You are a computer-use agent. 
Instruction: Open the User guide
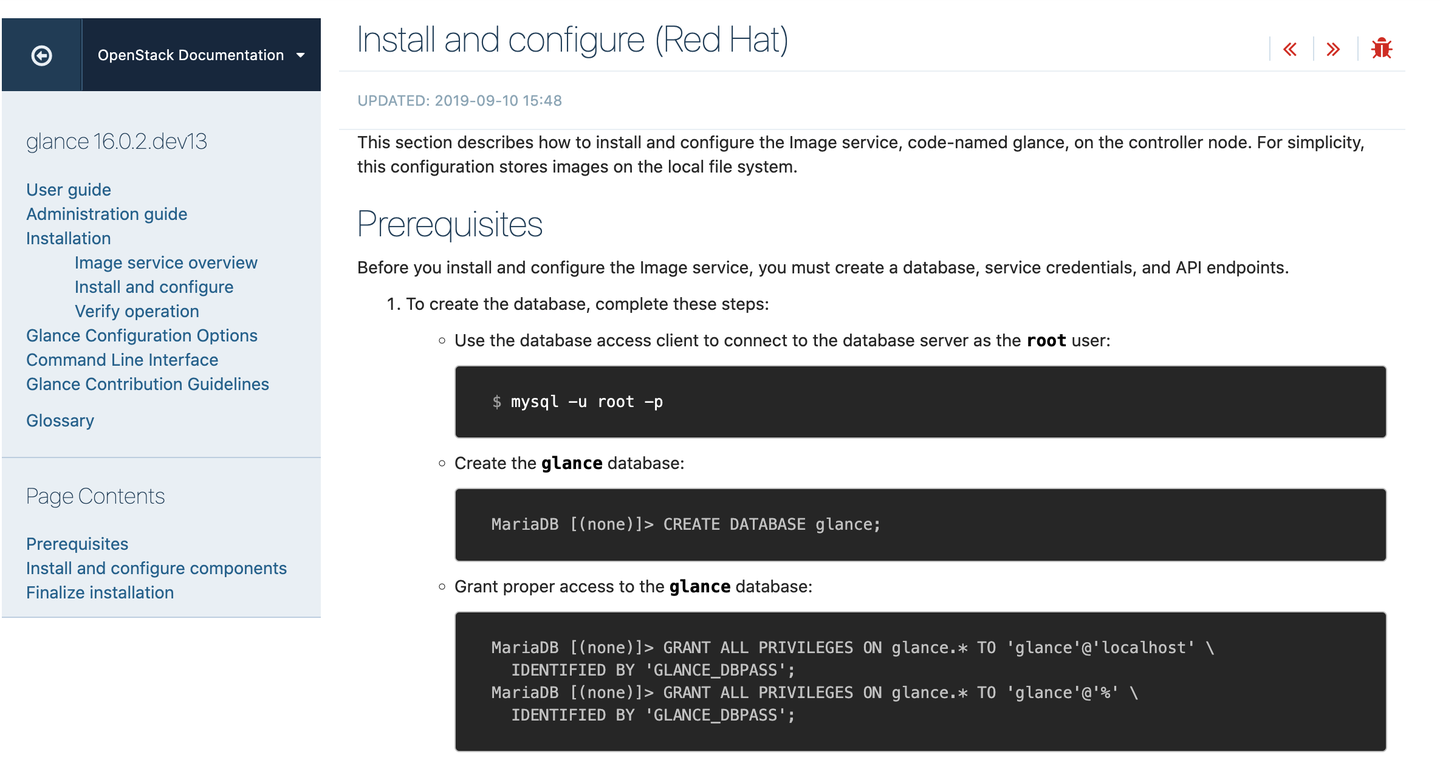click(68, 189)
